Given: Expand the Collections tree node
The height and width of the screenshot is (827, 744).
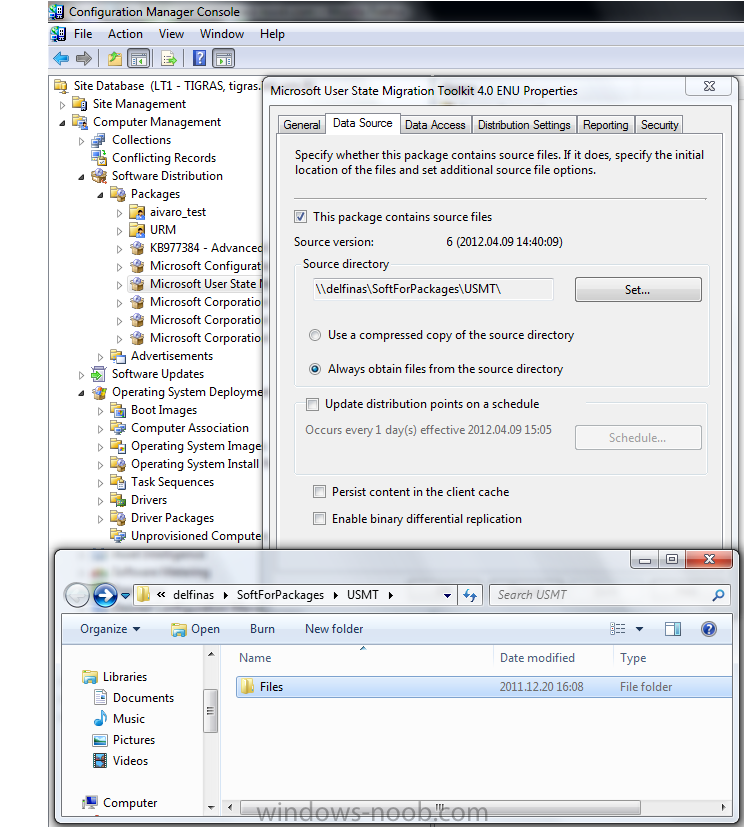Looking at the screenshot, I should pyautogui.click(x=81, y=141).
